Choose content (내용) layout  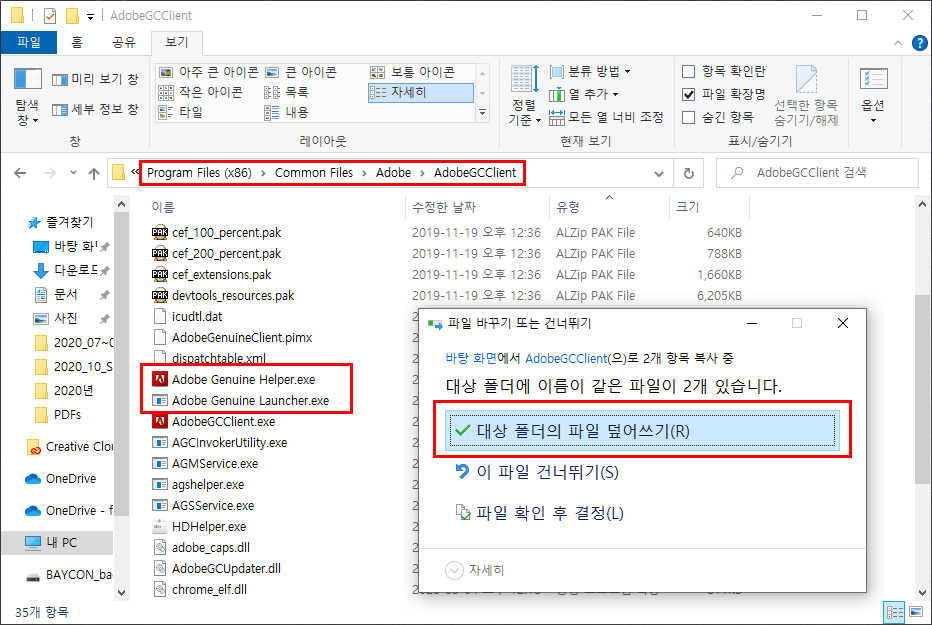(x=286, y=112)
